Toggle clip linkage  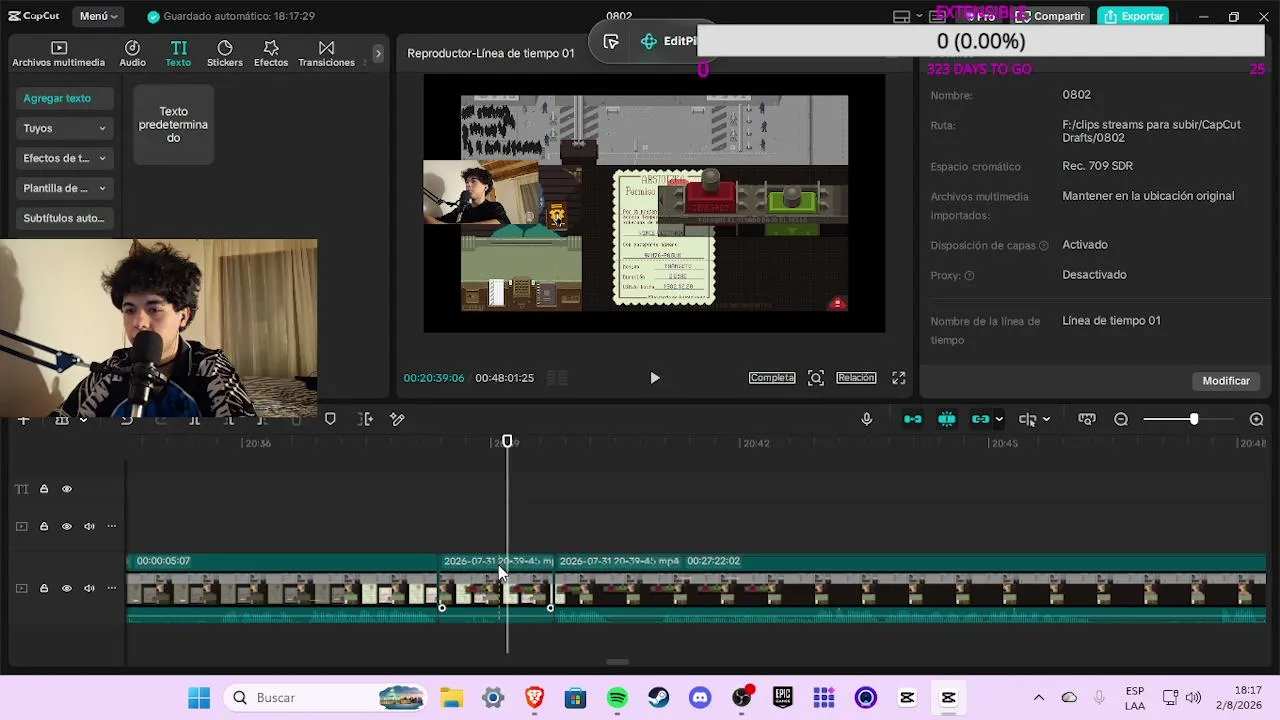(x=980, y=419)
